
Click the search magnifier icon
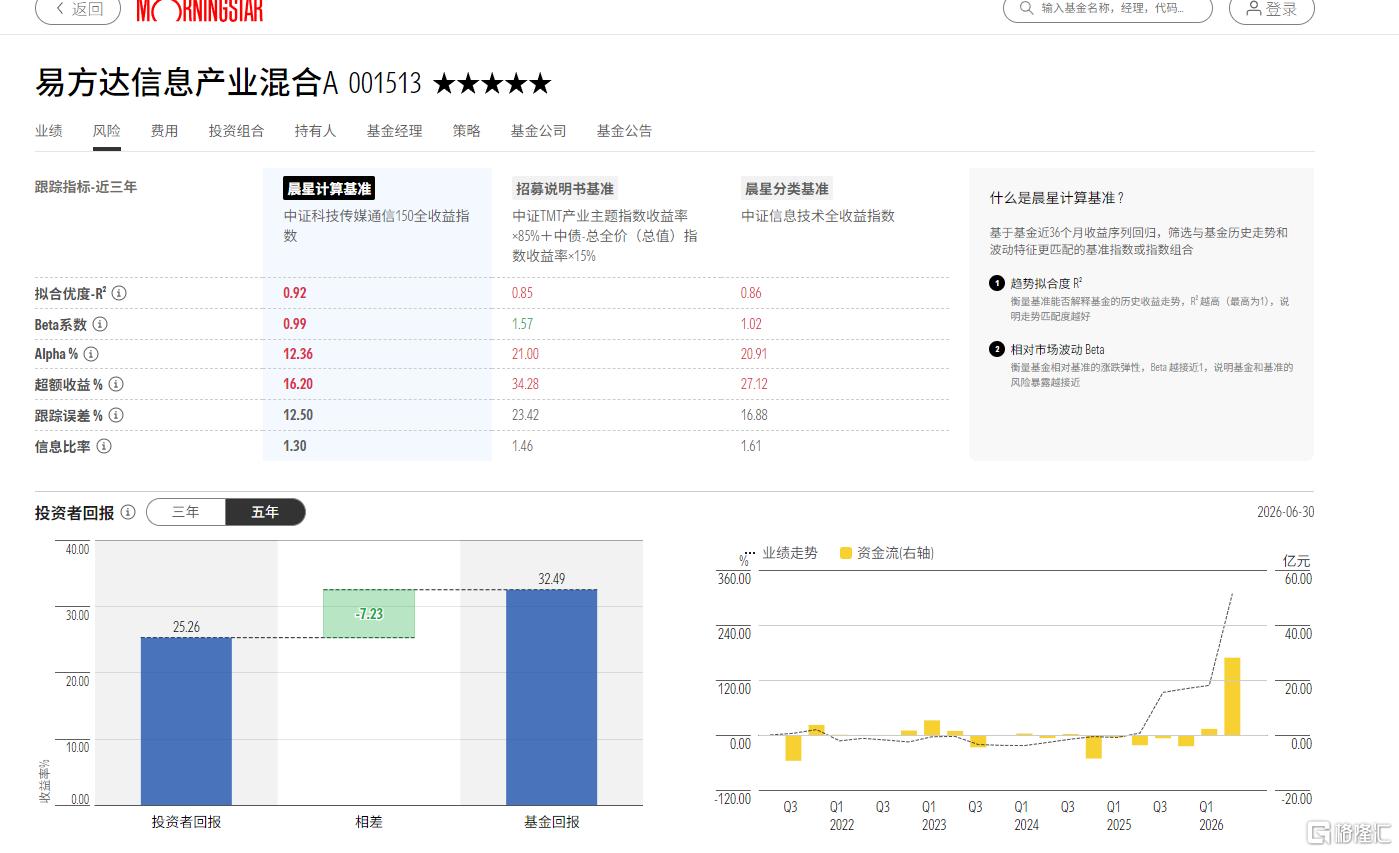1026,8
